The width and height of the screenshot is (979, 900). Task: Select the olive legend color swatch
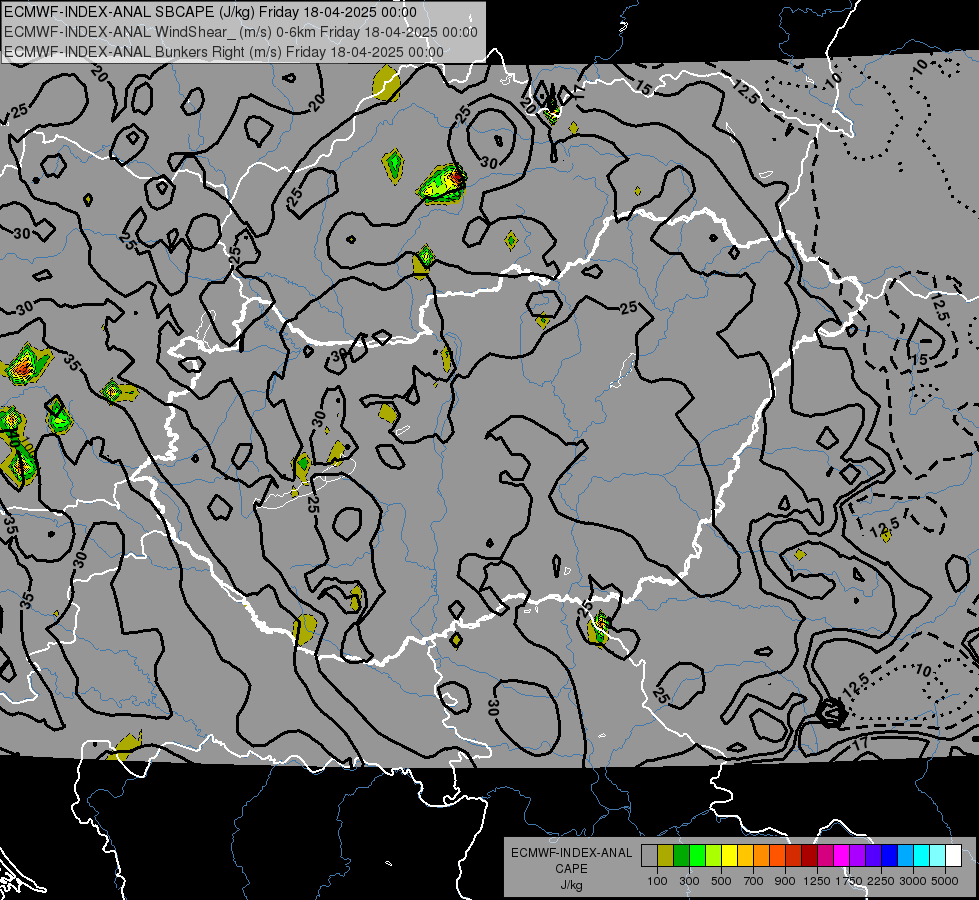pyautogui.click(x=666, y=856)
